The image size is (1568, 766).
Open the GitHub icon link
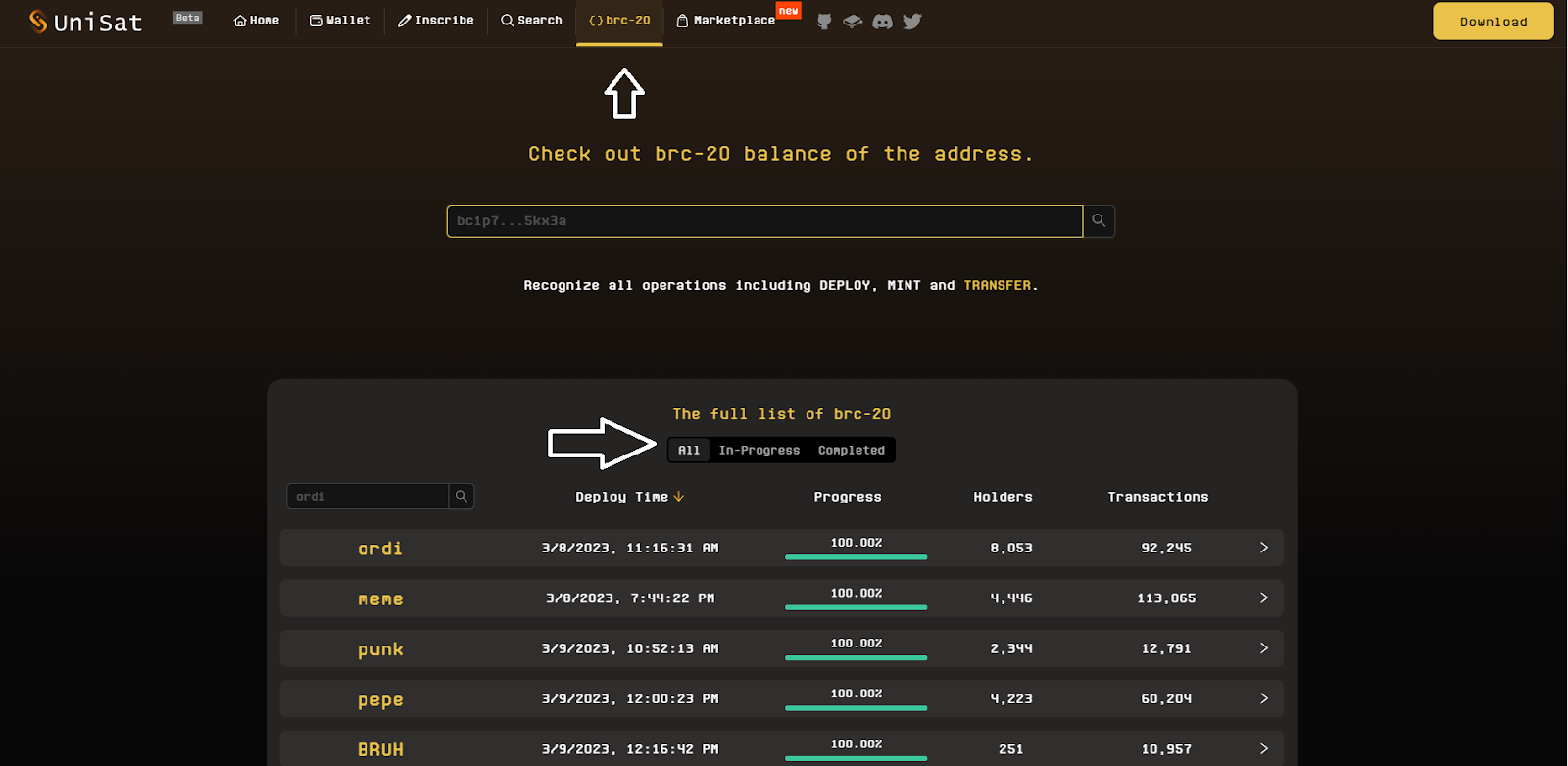click(x=824, y=22)
